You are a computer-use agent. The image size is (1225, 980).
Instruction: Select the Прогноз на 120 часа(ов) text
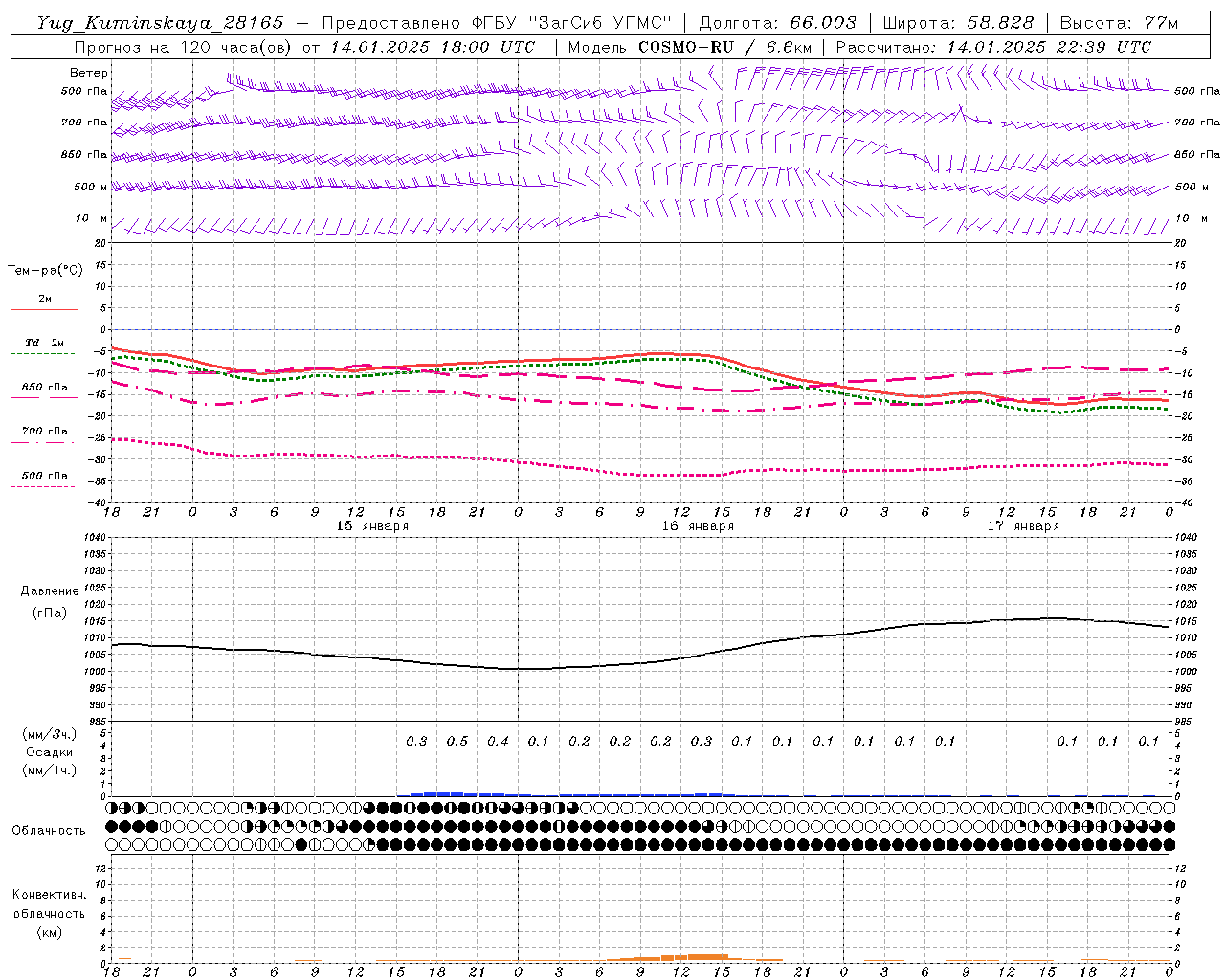click(x=184, y=47)
